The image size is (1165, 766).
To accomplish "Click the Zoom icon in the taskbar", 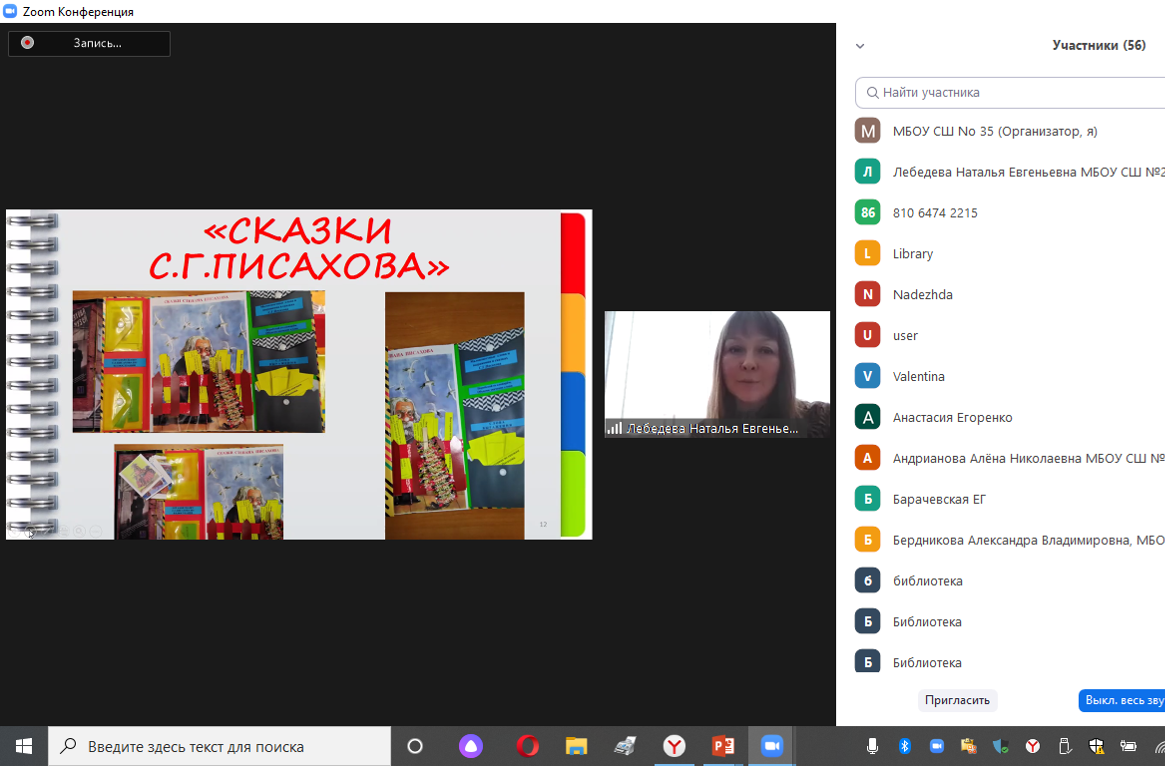I will click(x=771, y=746).
